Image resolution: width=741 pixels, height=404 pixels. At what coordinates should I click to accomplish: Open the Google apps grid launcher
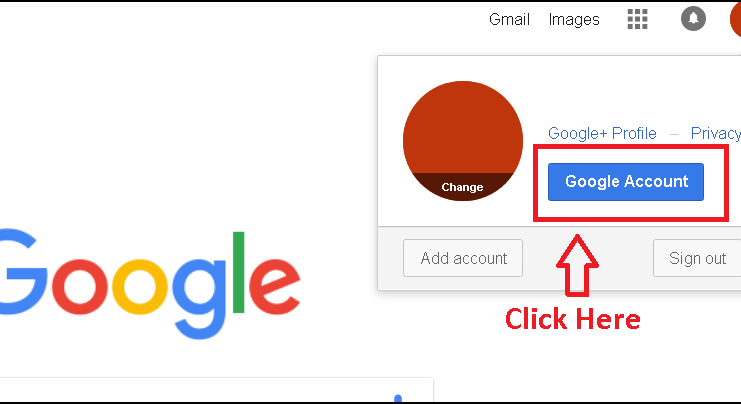637,19
